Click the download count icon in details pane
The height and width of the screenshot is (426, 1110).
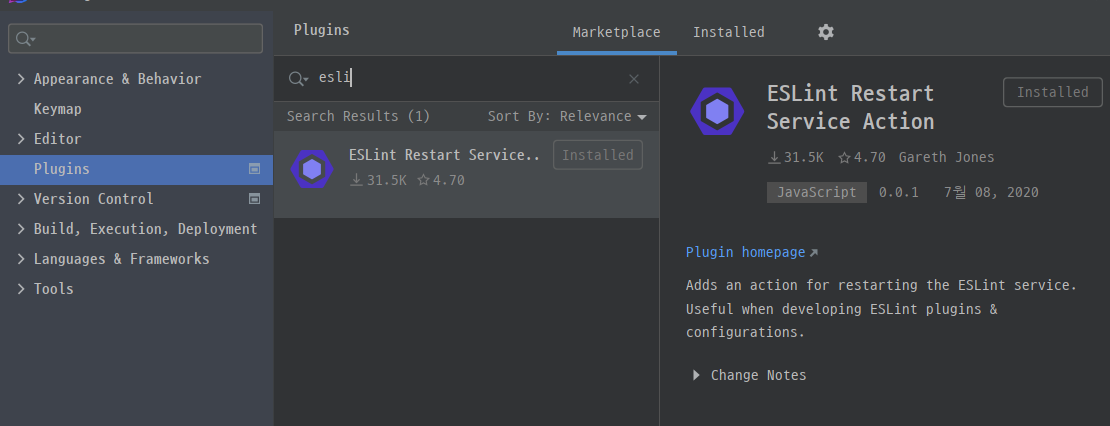tap(774, 158)
